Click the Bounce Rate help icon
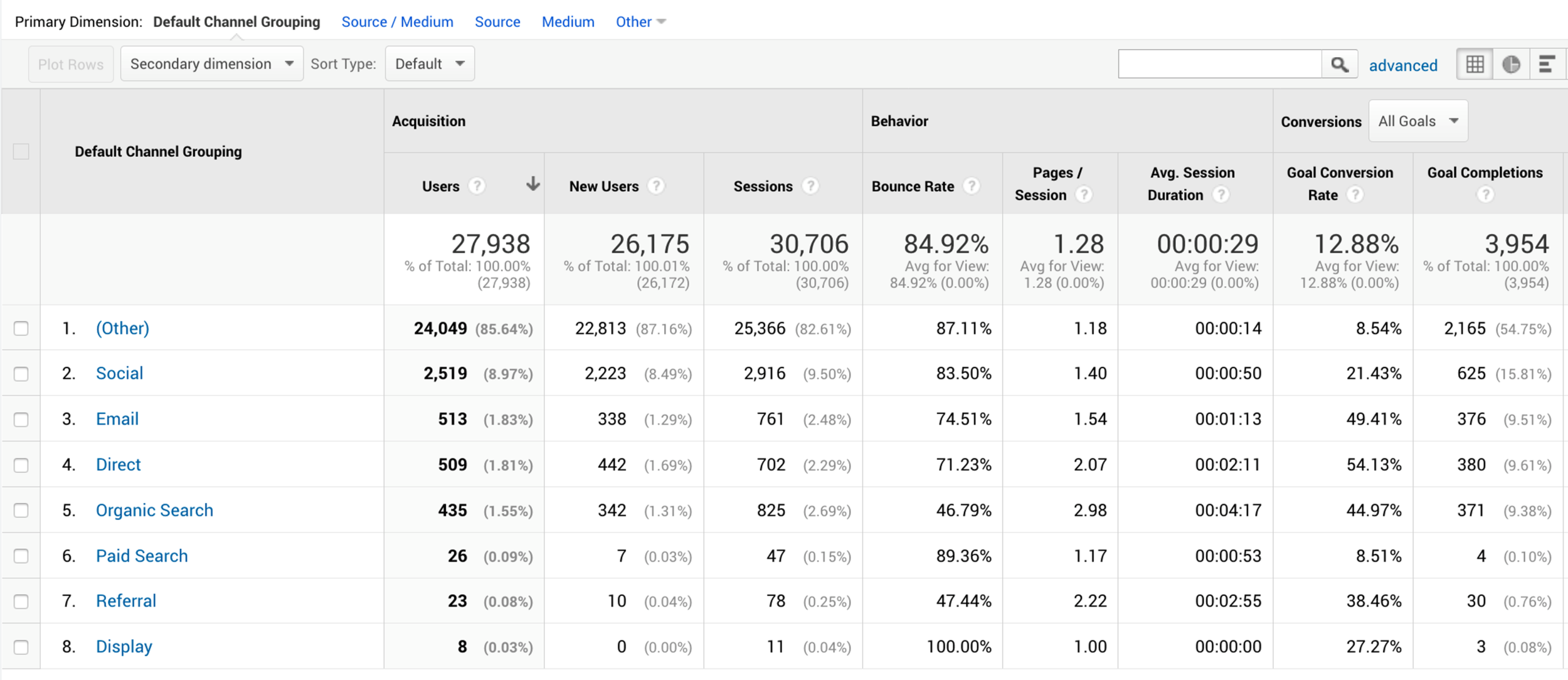 [x=971, y=186]
